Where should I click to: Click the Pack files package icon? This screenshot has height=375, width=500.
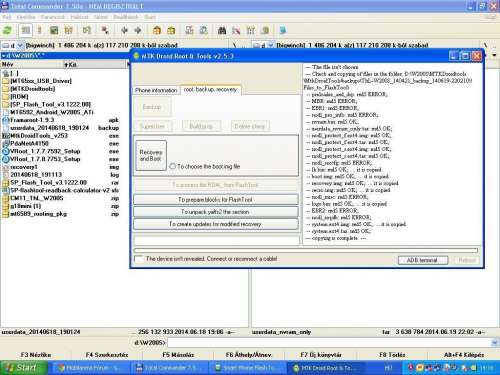coord(157,31)
